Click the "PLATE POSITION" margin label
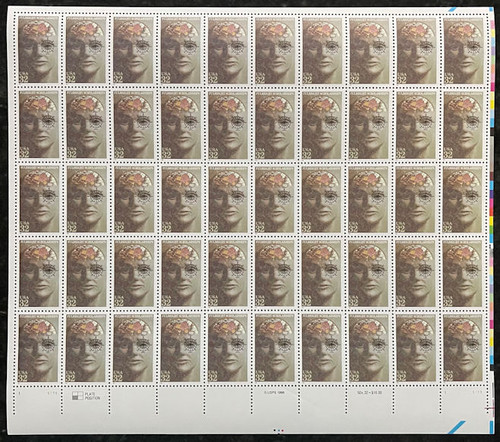The image size is (500, 442). tap(92, 396)
